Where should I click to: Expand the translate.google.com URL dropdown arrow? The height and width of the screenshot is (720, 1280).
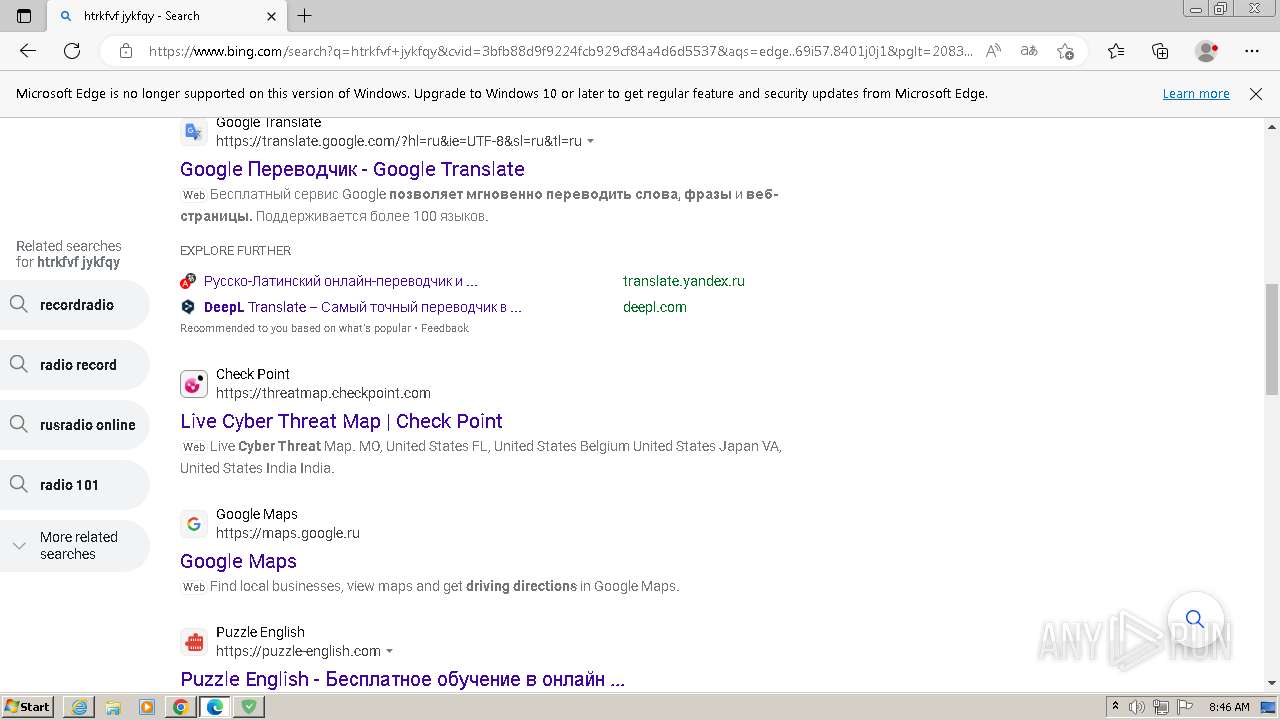(x=590, y=141)
